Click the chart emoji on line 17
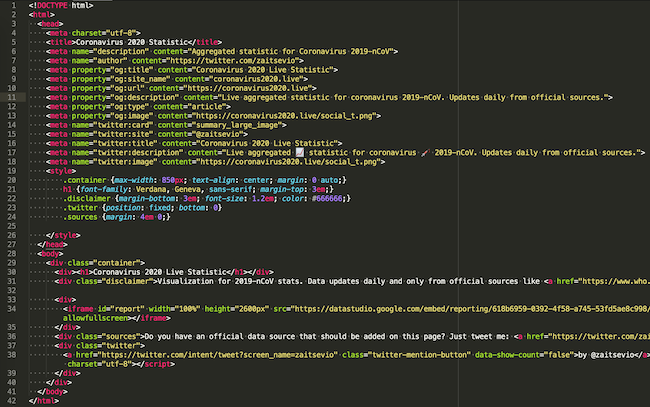 click(300, 153)
